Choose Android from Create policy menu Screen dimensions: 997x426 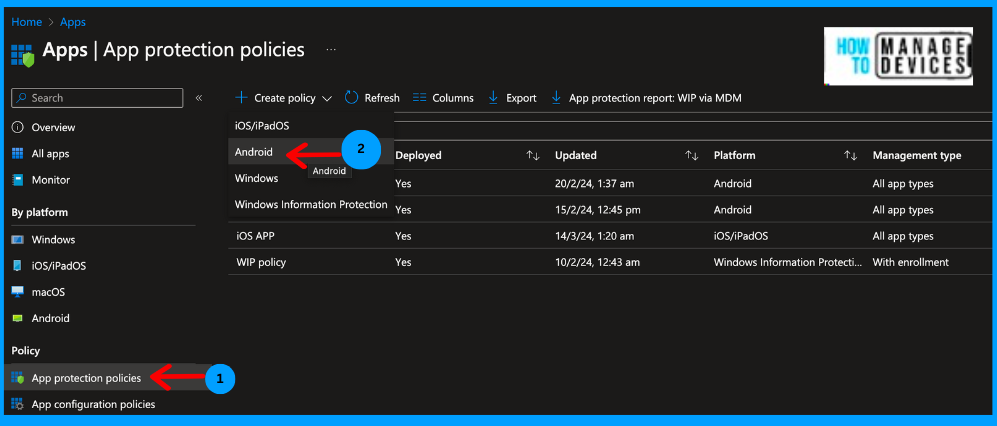coord(312,152)
